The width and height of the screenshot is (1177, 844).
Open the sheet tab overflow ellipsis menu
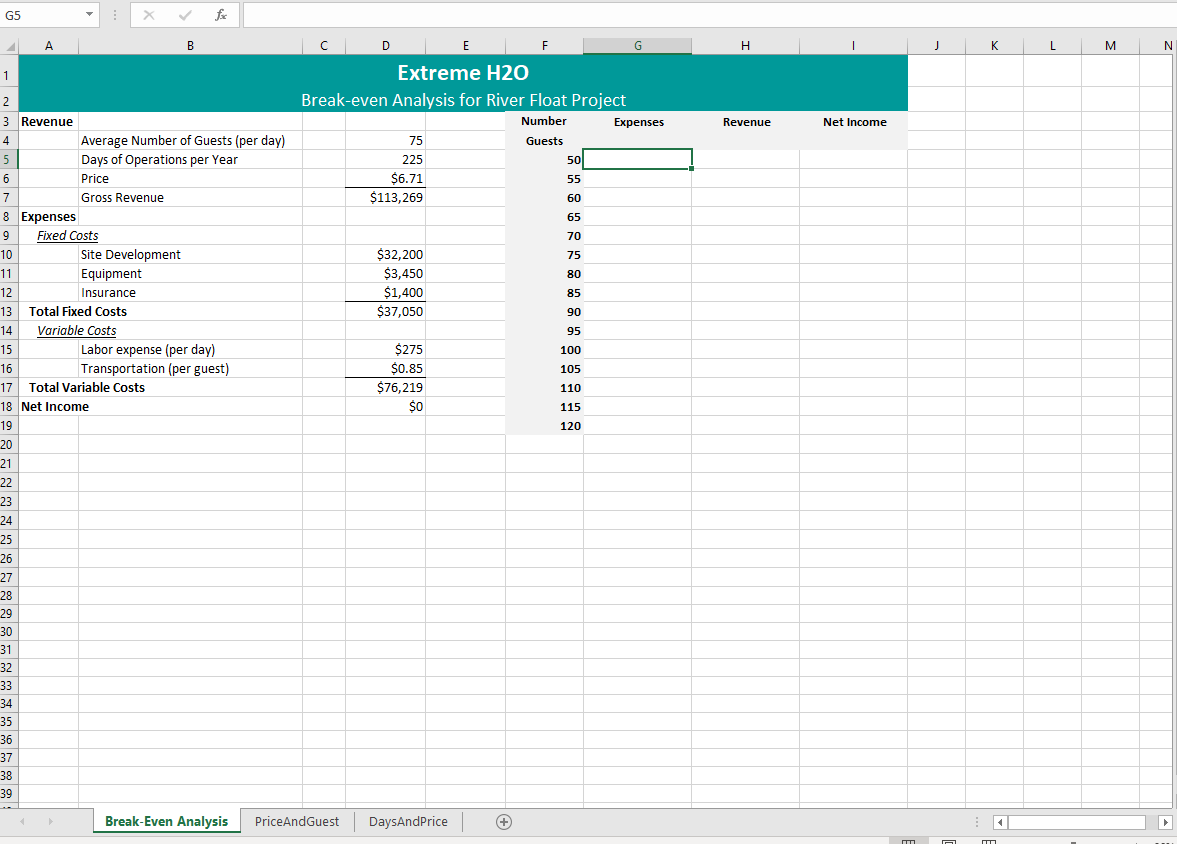coord(977,821)
